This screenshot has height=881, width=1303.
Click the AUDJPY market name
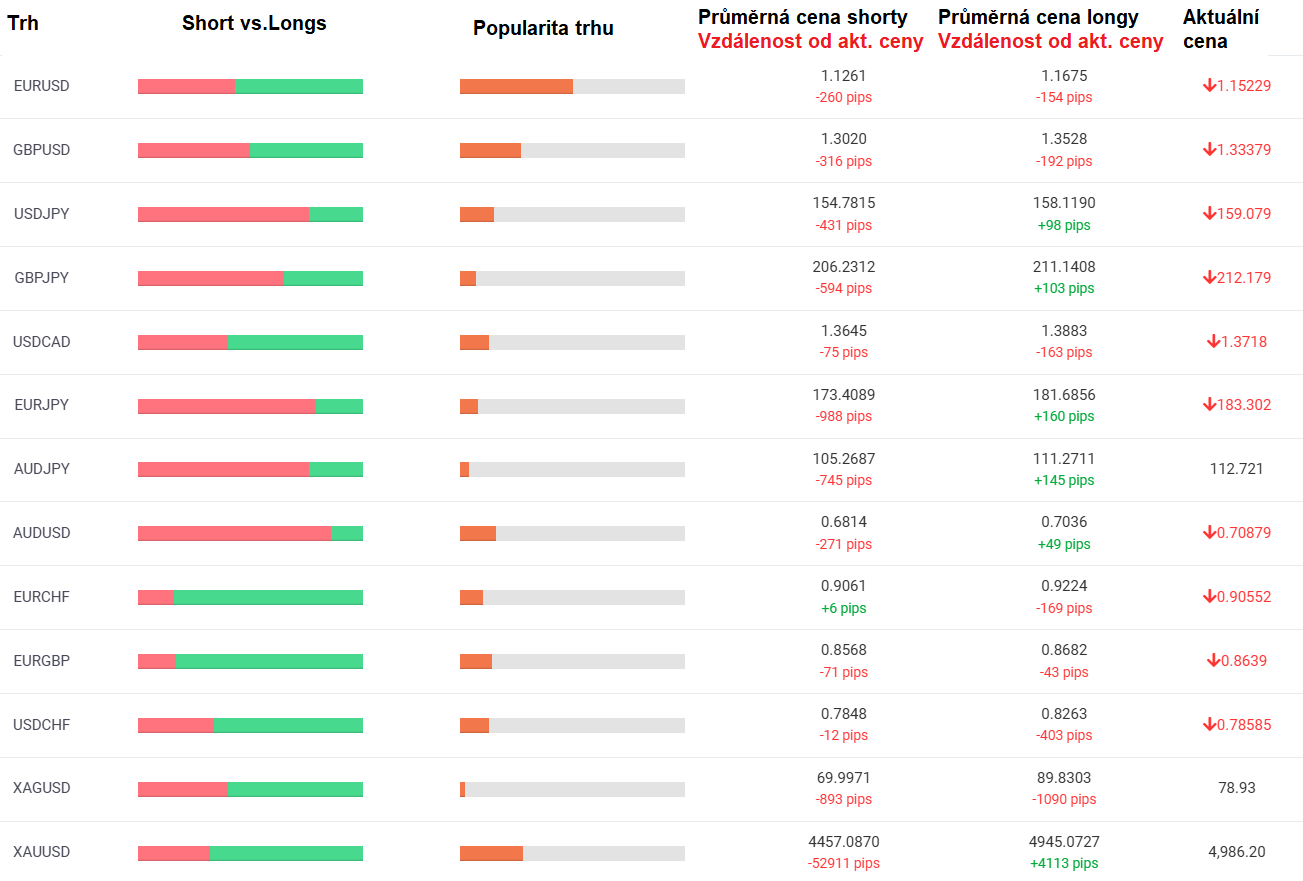point(42,469)
